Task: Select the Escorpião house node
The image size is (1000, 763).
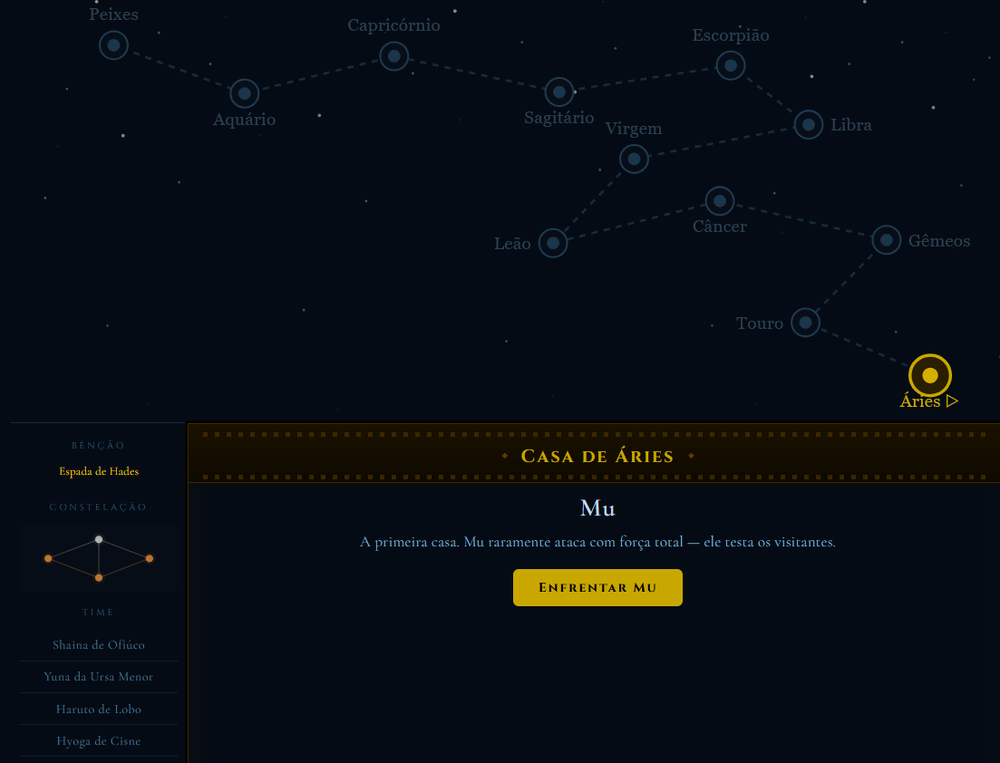Action: 731,65
